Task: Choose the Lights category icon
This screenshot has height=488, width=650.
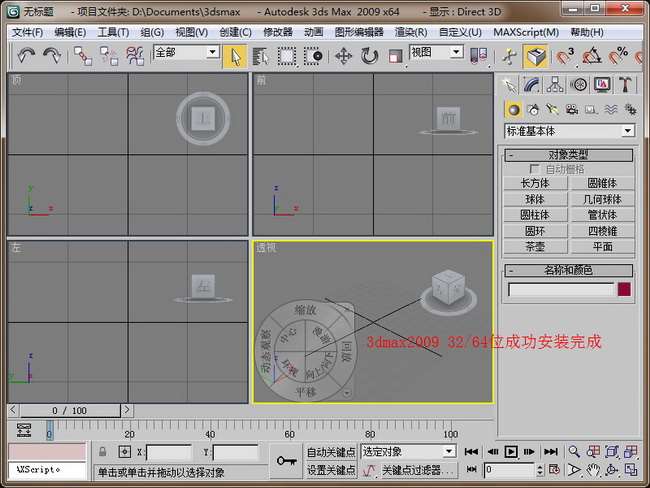Action: 551,109
